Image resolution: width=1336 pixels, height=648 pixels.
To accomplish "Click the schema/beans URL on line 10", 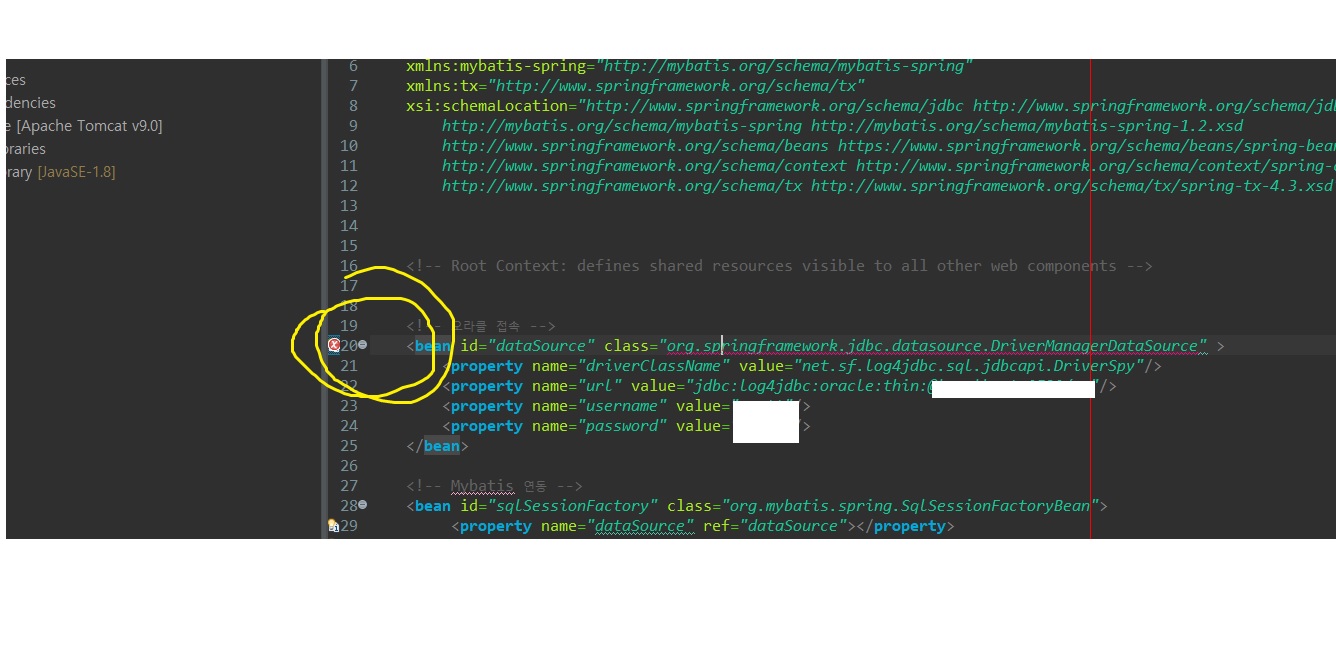I will (x=635, y=146).
